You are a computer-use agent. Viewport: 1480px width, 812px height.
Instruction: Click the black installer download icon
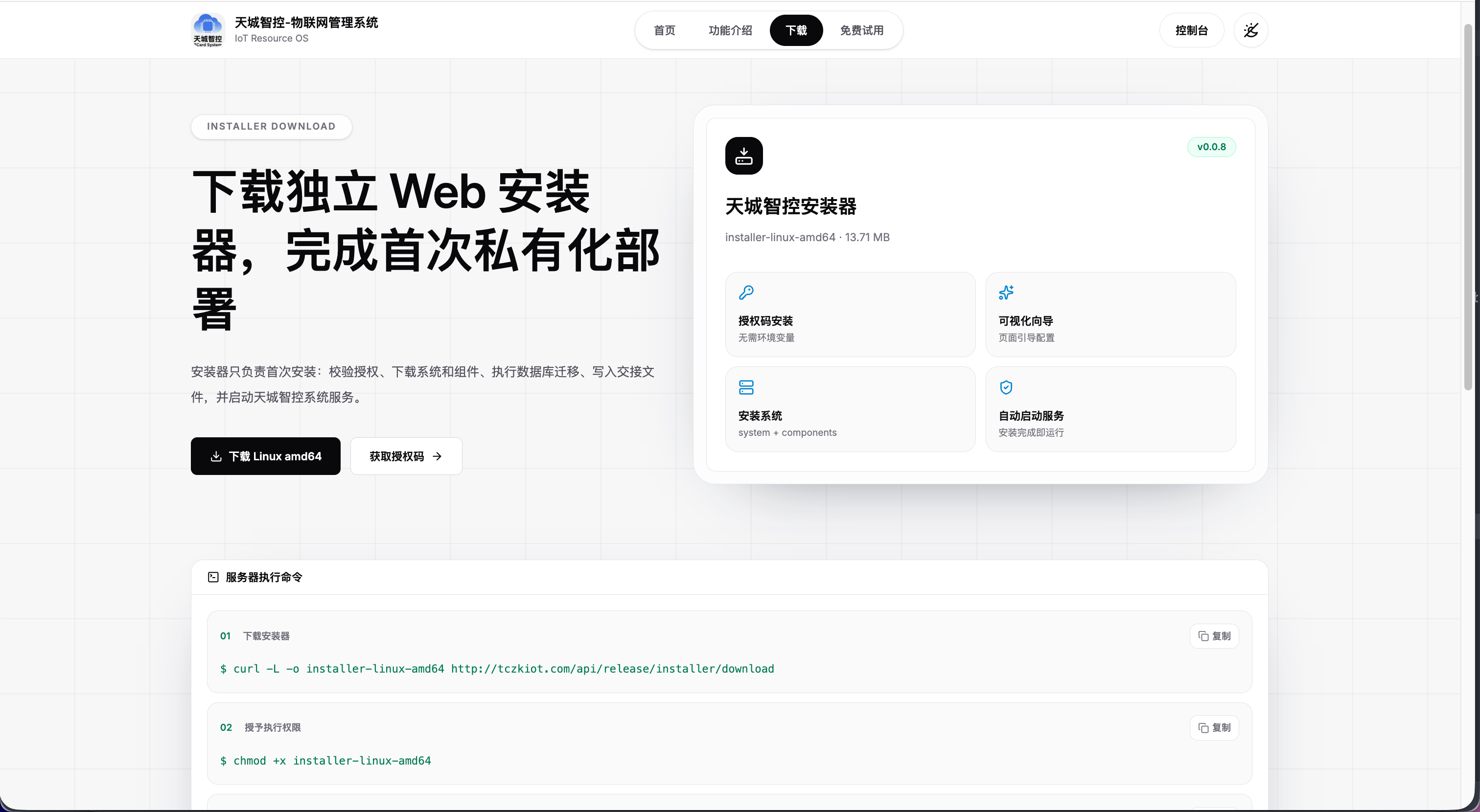(743, 156)
